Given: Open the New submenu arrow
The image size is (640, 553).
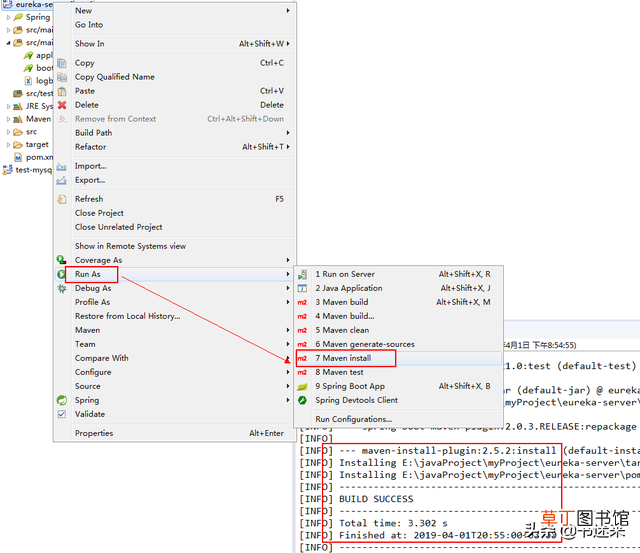Looking at the screenshot, I should pyautogui.click(x=288, y=11).
